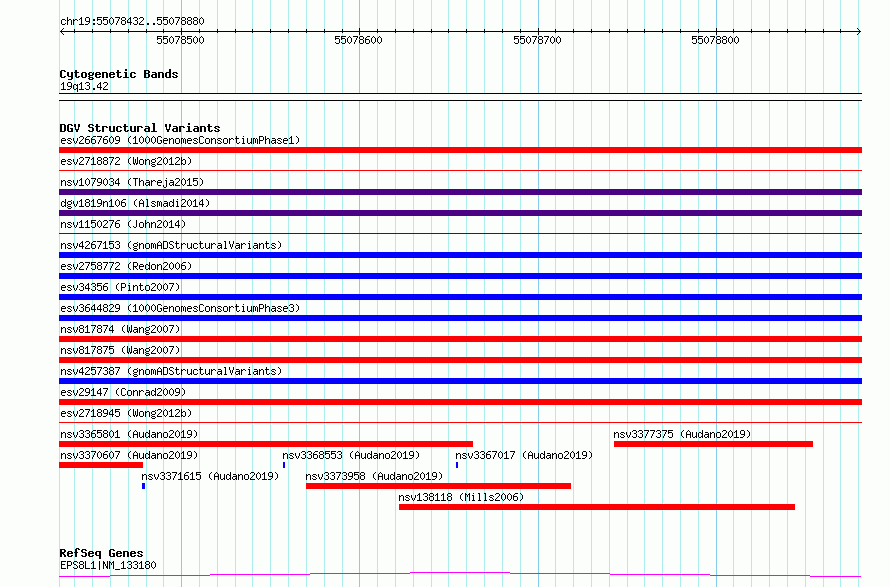Select the blue nsv4257387 variant bar

click(460, 381)
